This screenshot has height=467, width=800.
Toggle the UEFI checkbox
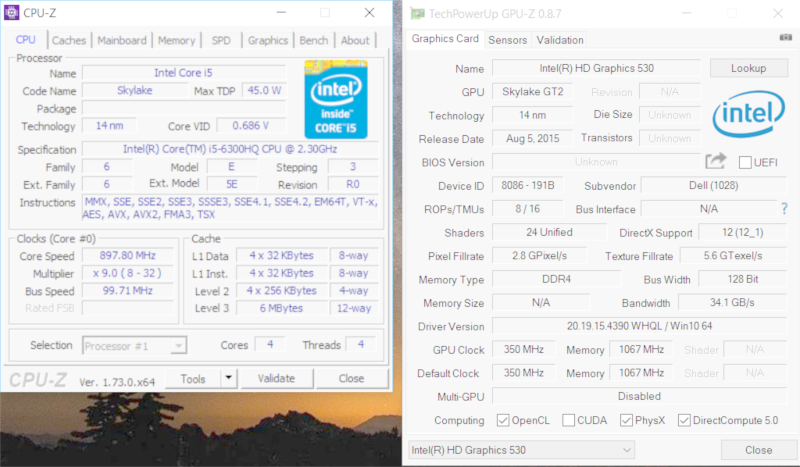[745, 162]
